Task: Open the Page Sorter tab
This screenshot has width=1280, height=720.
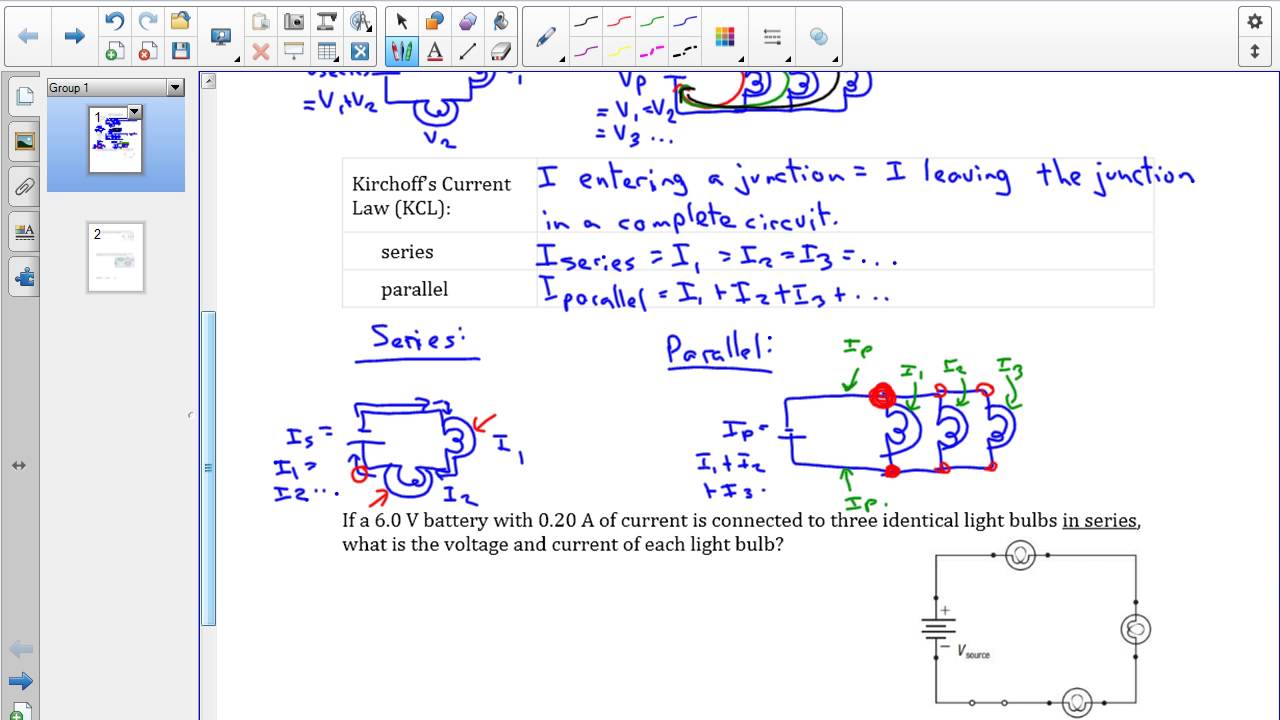Action: pos(24,97)
